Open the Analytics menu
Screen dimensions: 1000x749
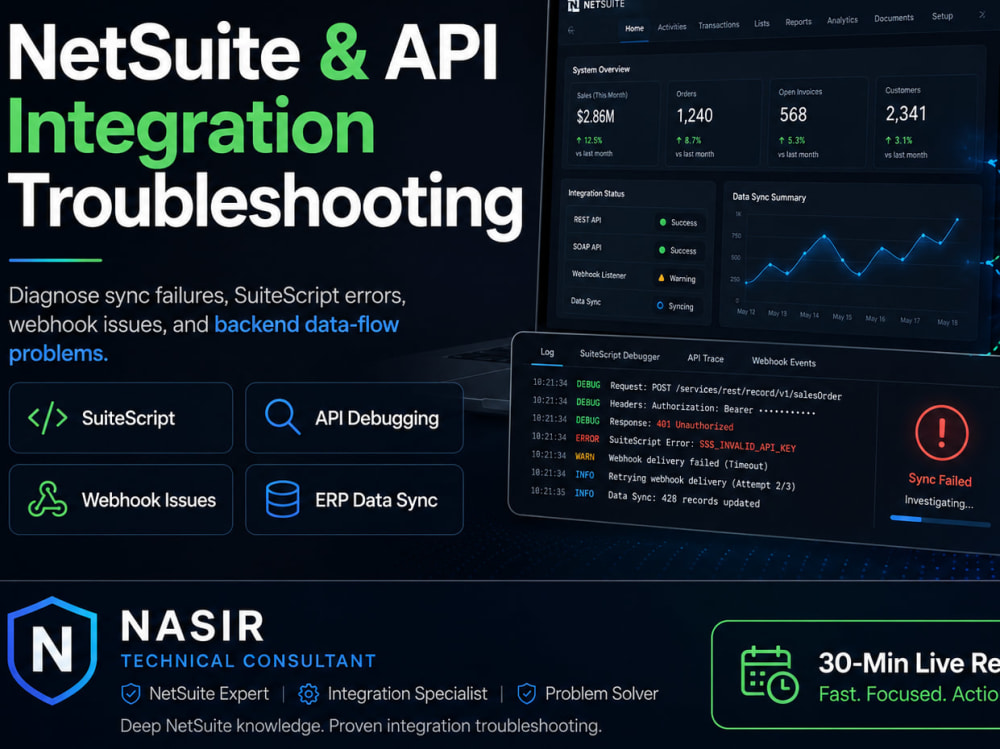842,20
